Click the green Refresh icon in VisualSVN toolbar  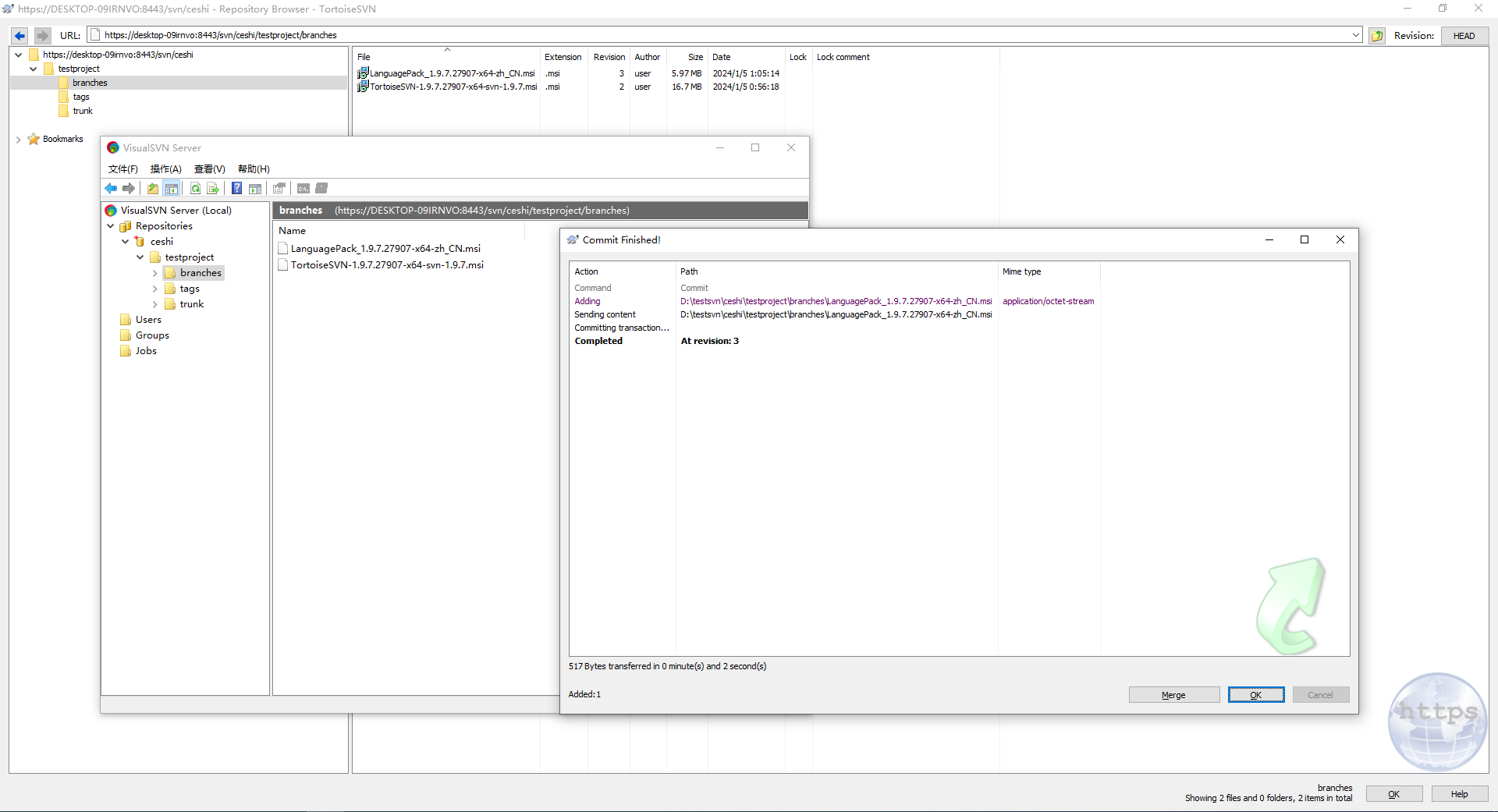(195, 188)
